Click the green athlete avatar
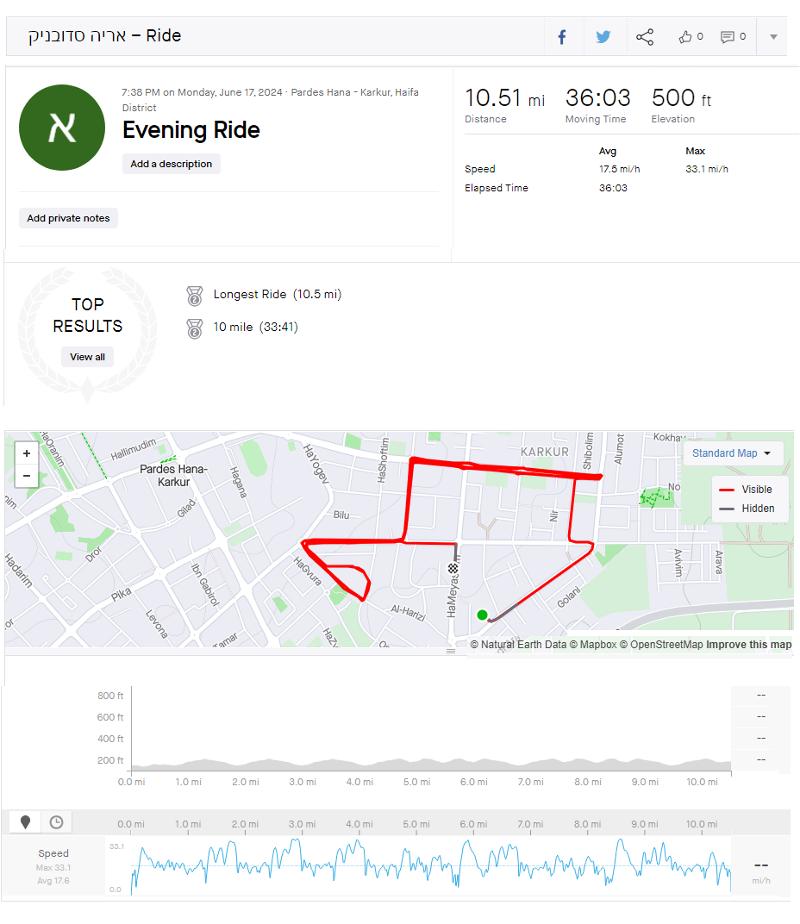Viewport: 800px width, 924px height. click(62, 127)
